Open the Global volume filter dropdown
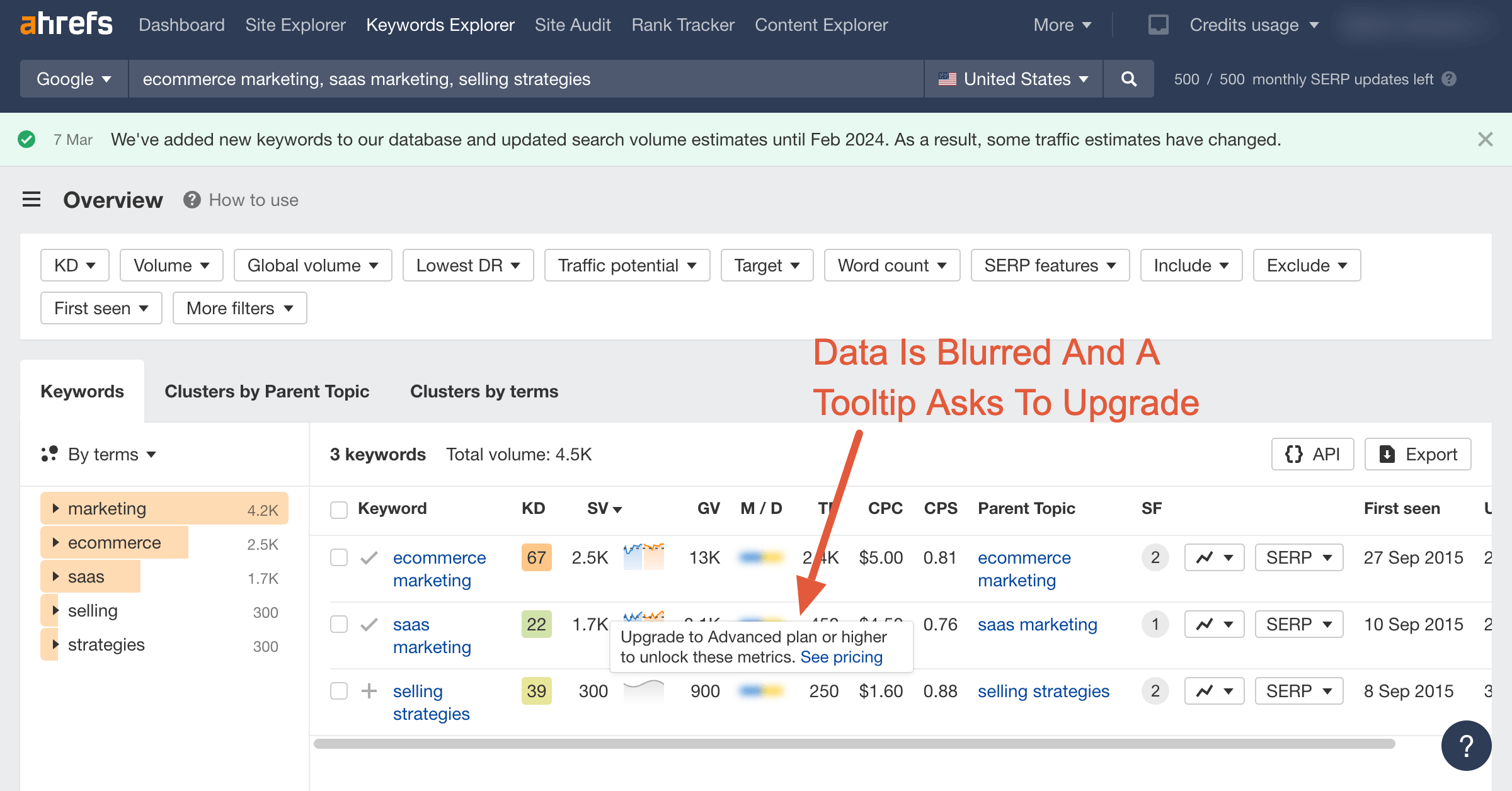This screenshot has height=791, width=1512. 312,265
